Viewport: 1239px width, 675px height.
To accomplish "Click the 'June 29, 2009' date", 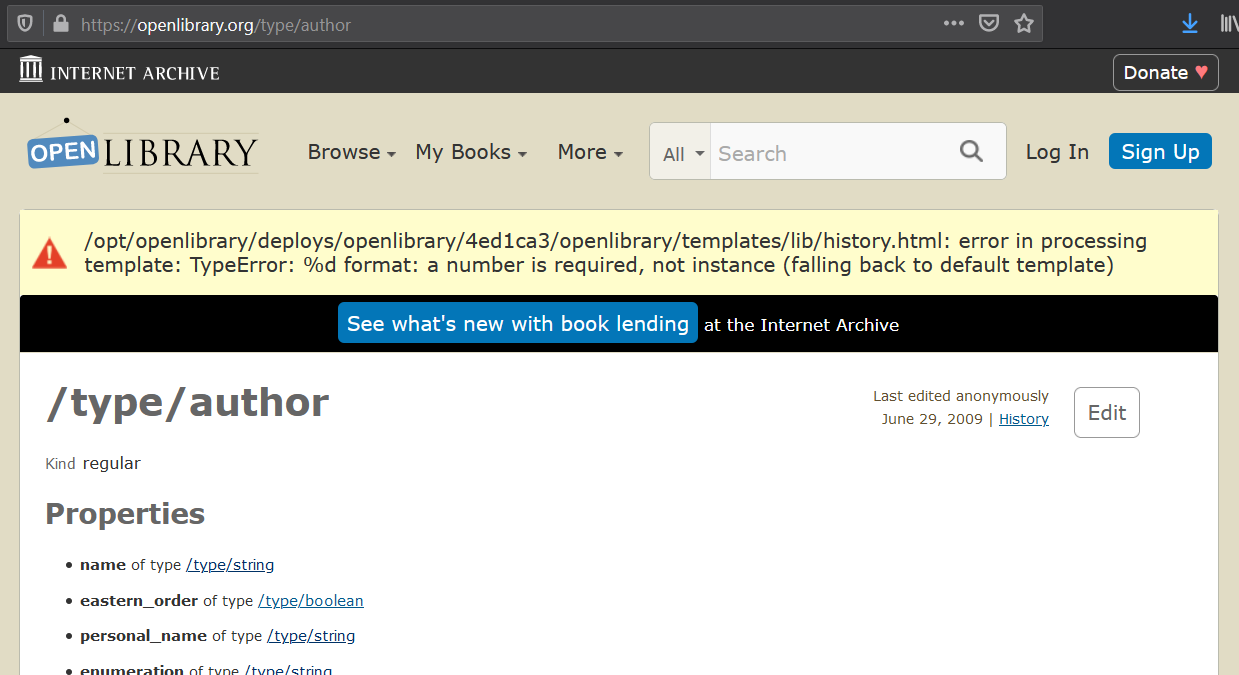I will (932, 419).
